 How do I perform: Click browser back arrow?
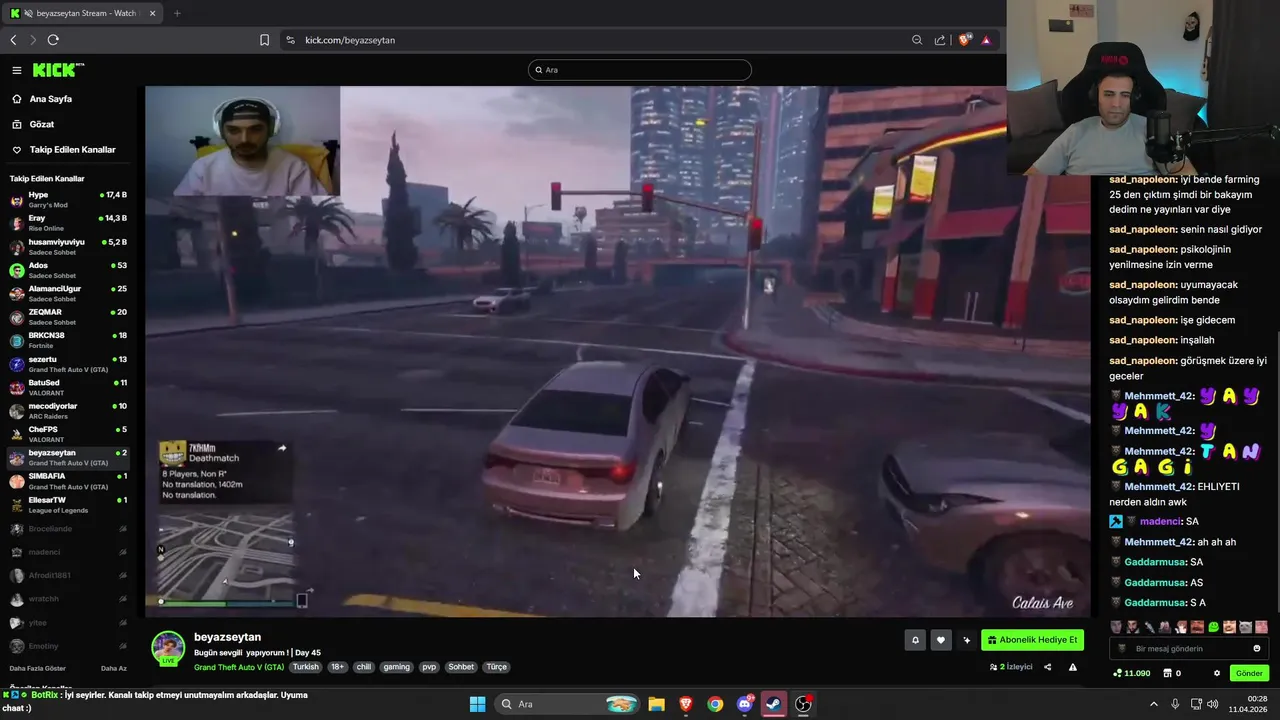point(13,40)
